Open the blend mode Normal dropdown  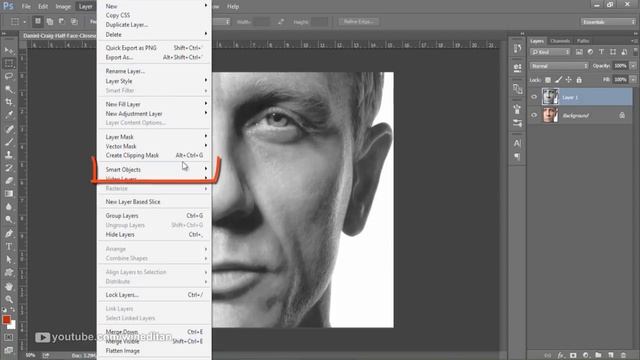[559, 66]
